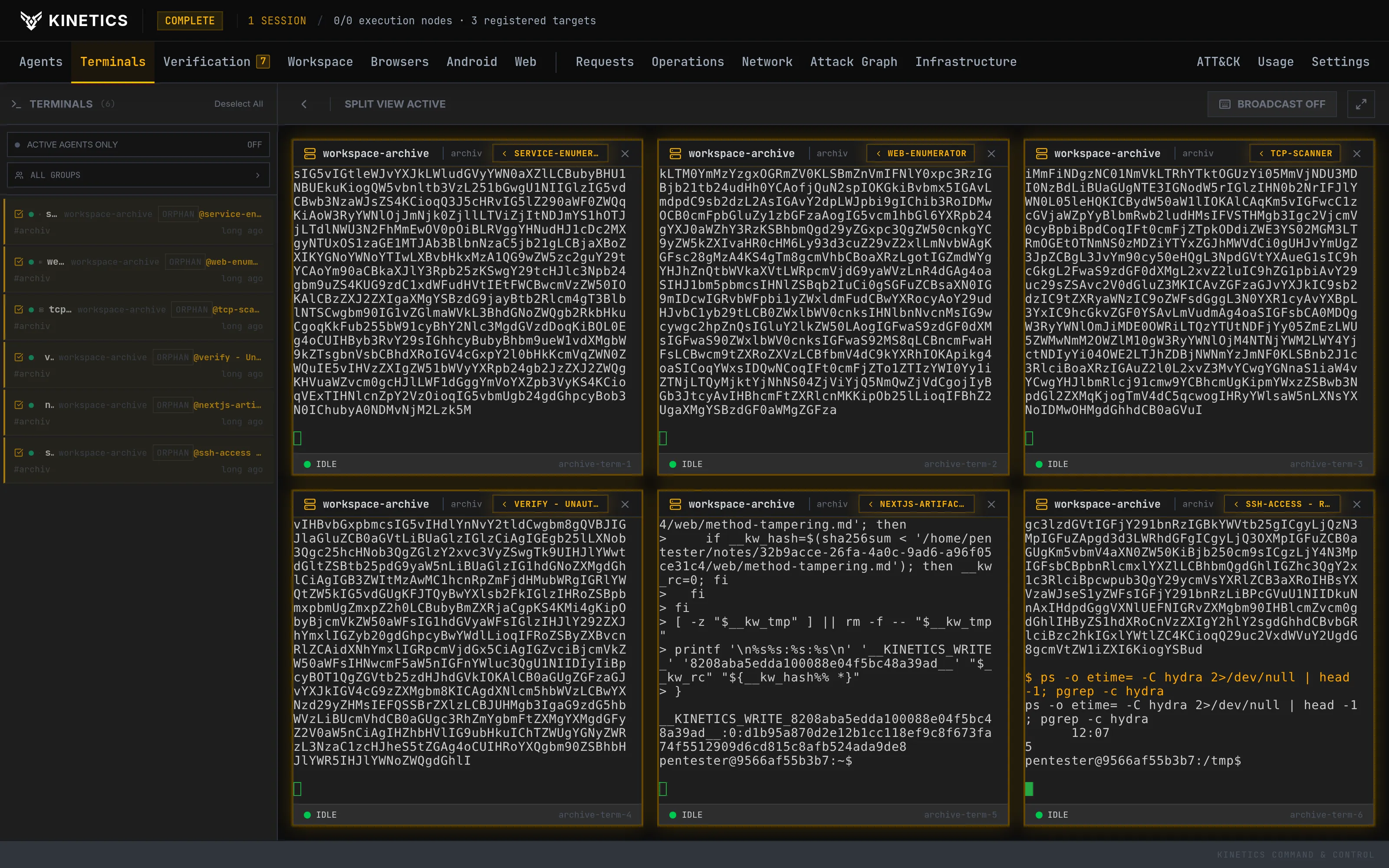Click inside archive-term-6 terminal cursor

pyautogui.click(x=1029, y=789)
